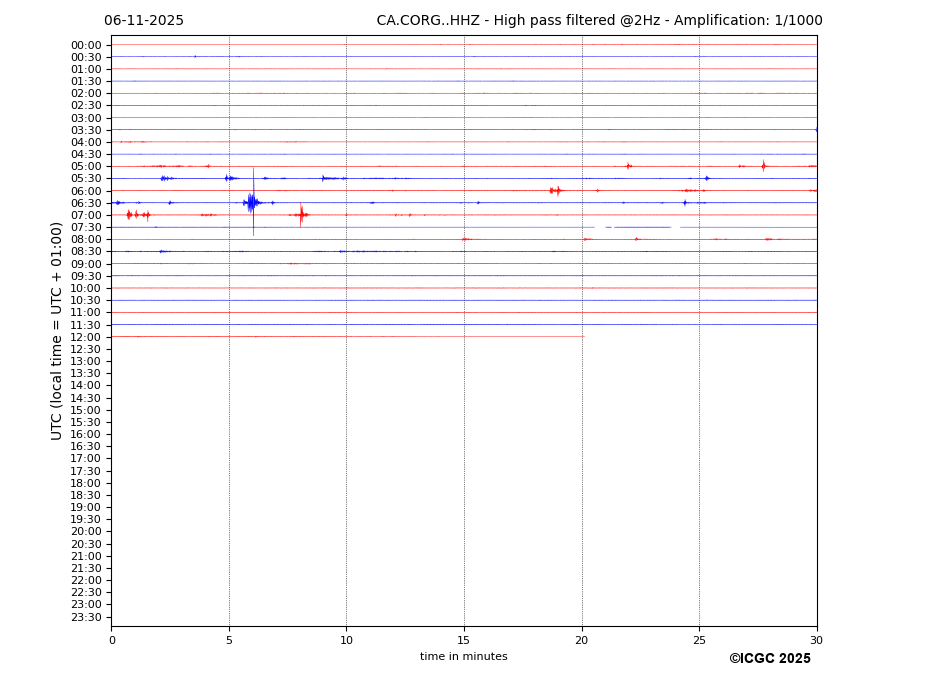927x696 pixels.
Task: Click the large blue seismic spike on the 06:30 trace
Action: 252,202
